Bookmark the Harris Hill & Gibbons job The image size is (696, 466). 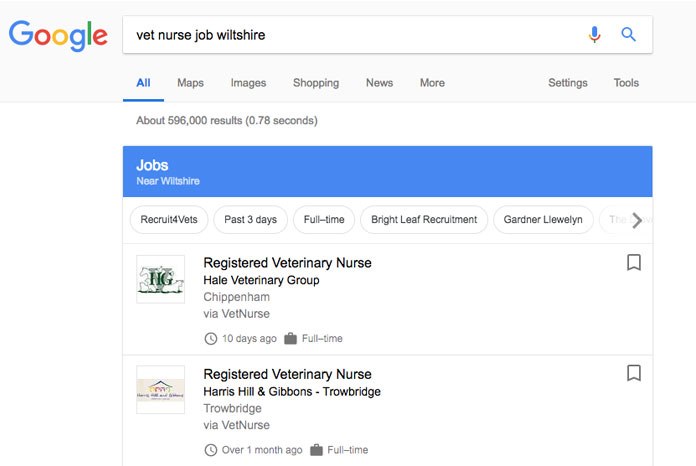tap(634, 373)
